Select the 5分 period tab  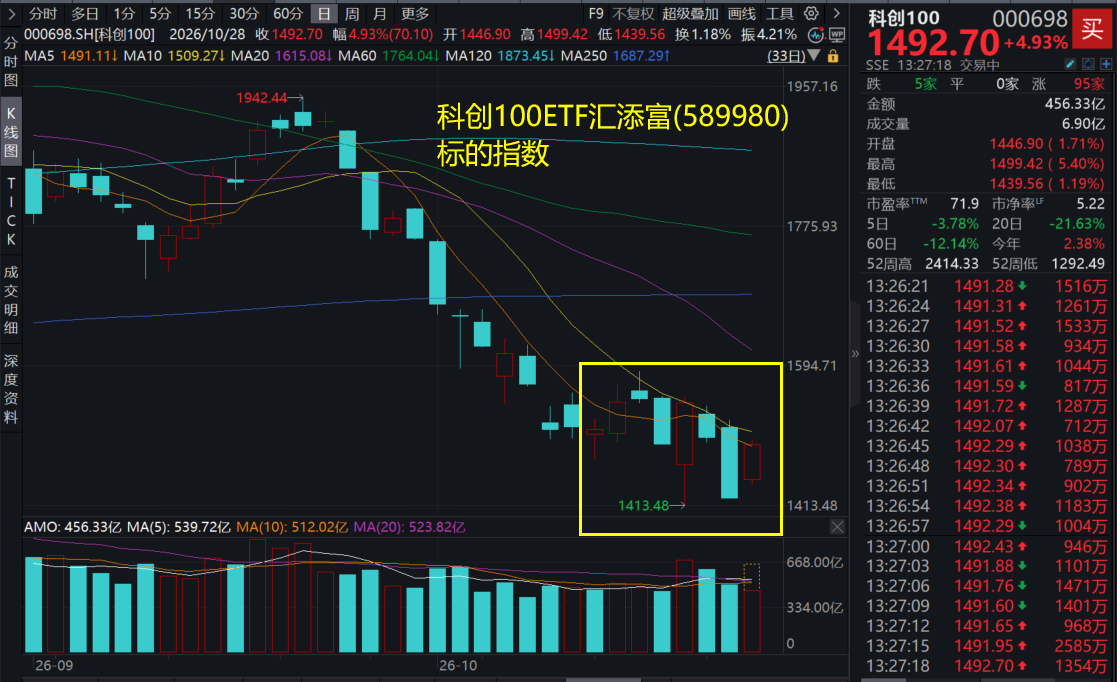(160, 14)
